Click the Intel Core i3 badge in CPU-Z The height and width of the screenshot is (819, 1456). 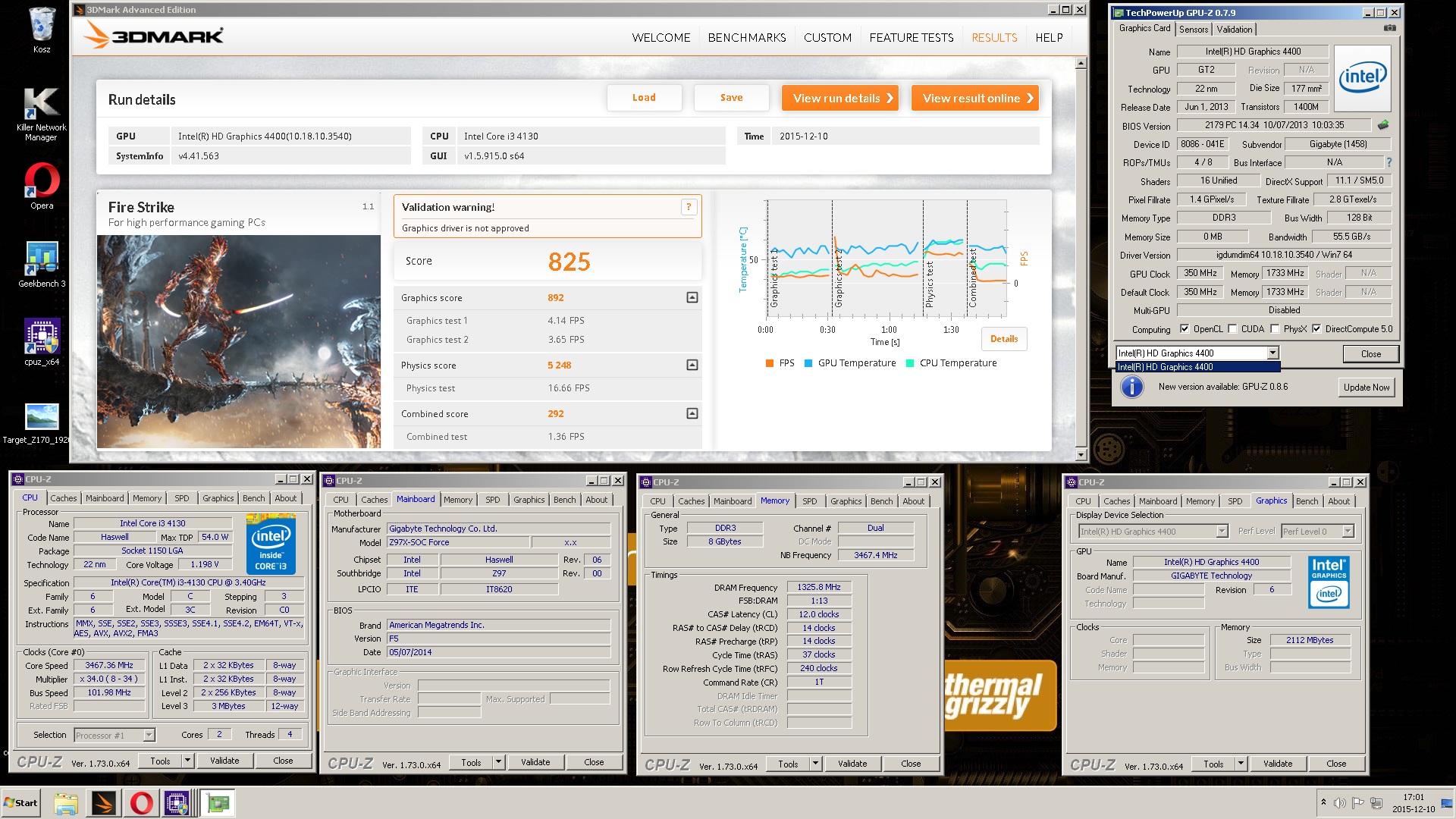coord(271,544)
